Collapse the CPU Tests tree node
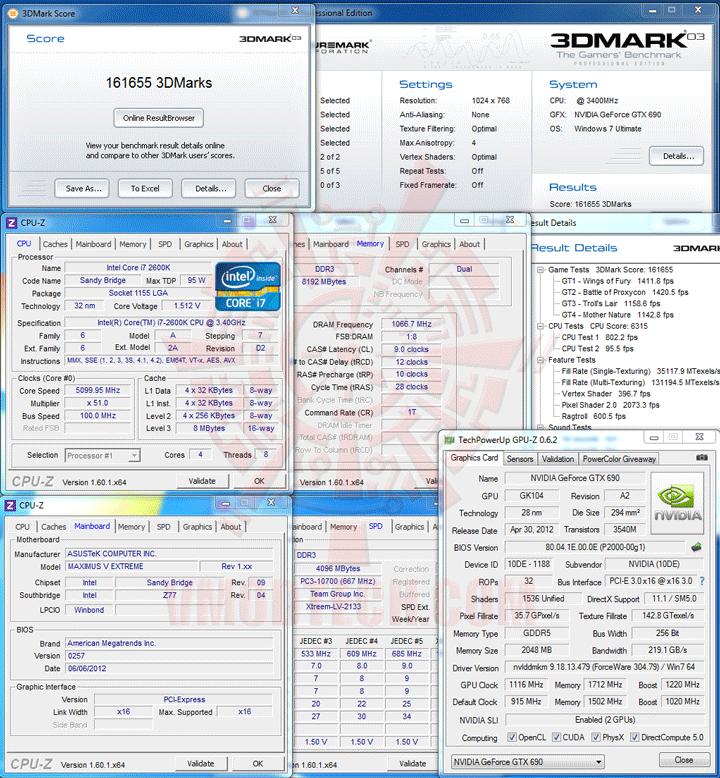This screenshot has height=778, width=720. click(x=540, y=326)
